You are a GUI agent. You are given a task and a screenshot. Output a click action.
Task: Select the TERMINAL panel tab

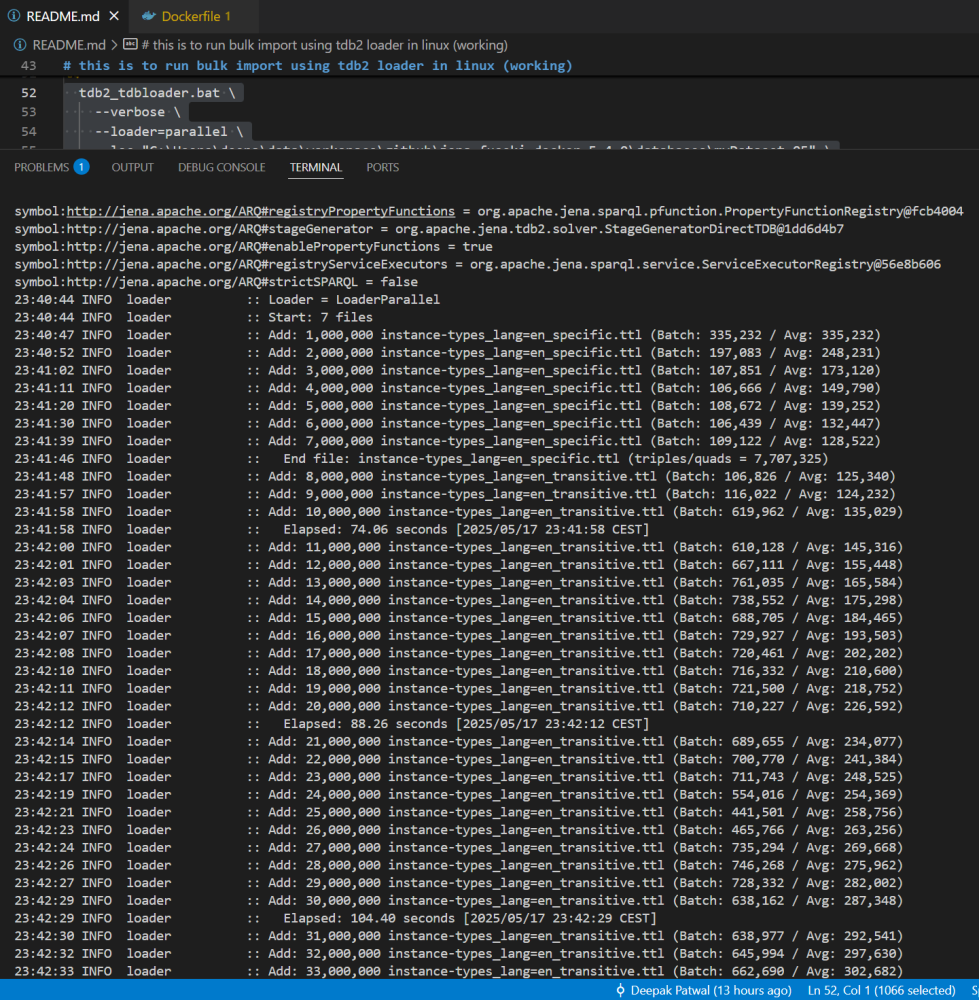[x=315, y=167]
